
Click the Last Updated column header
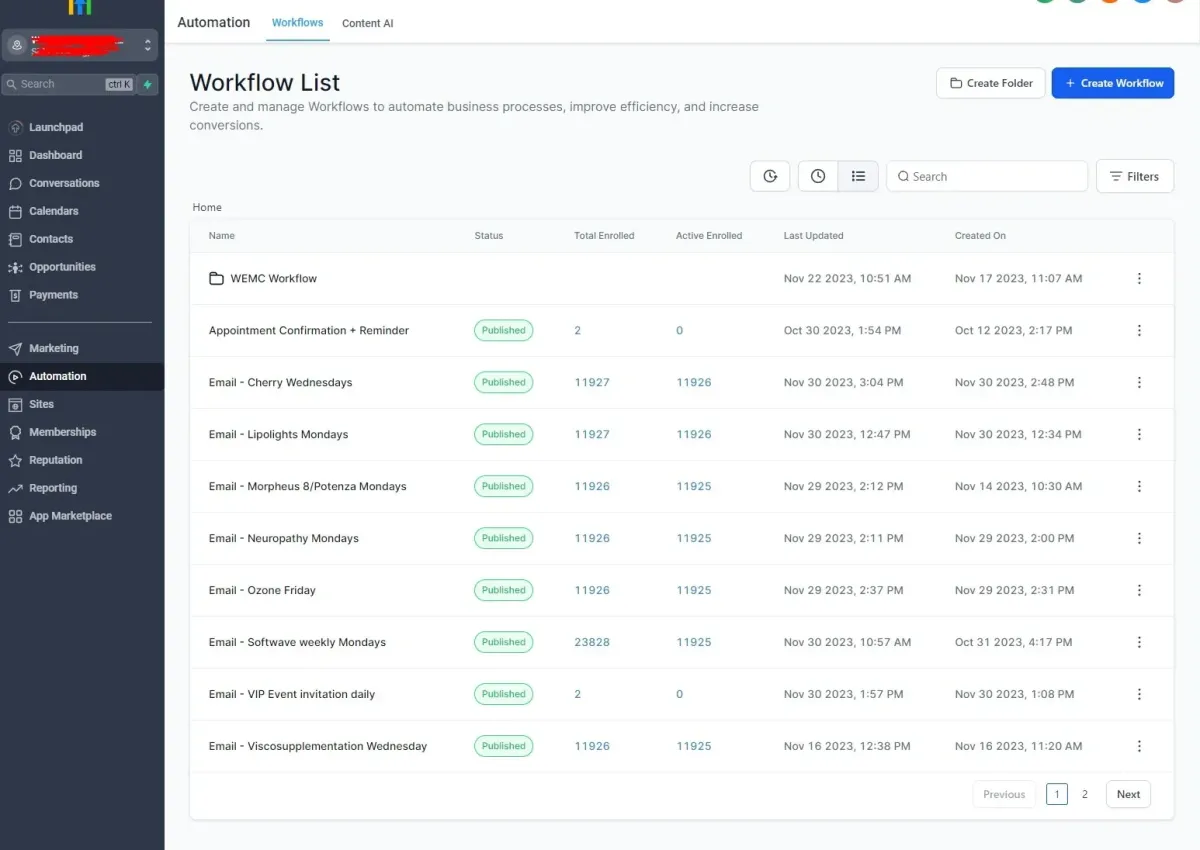[814, 236]
